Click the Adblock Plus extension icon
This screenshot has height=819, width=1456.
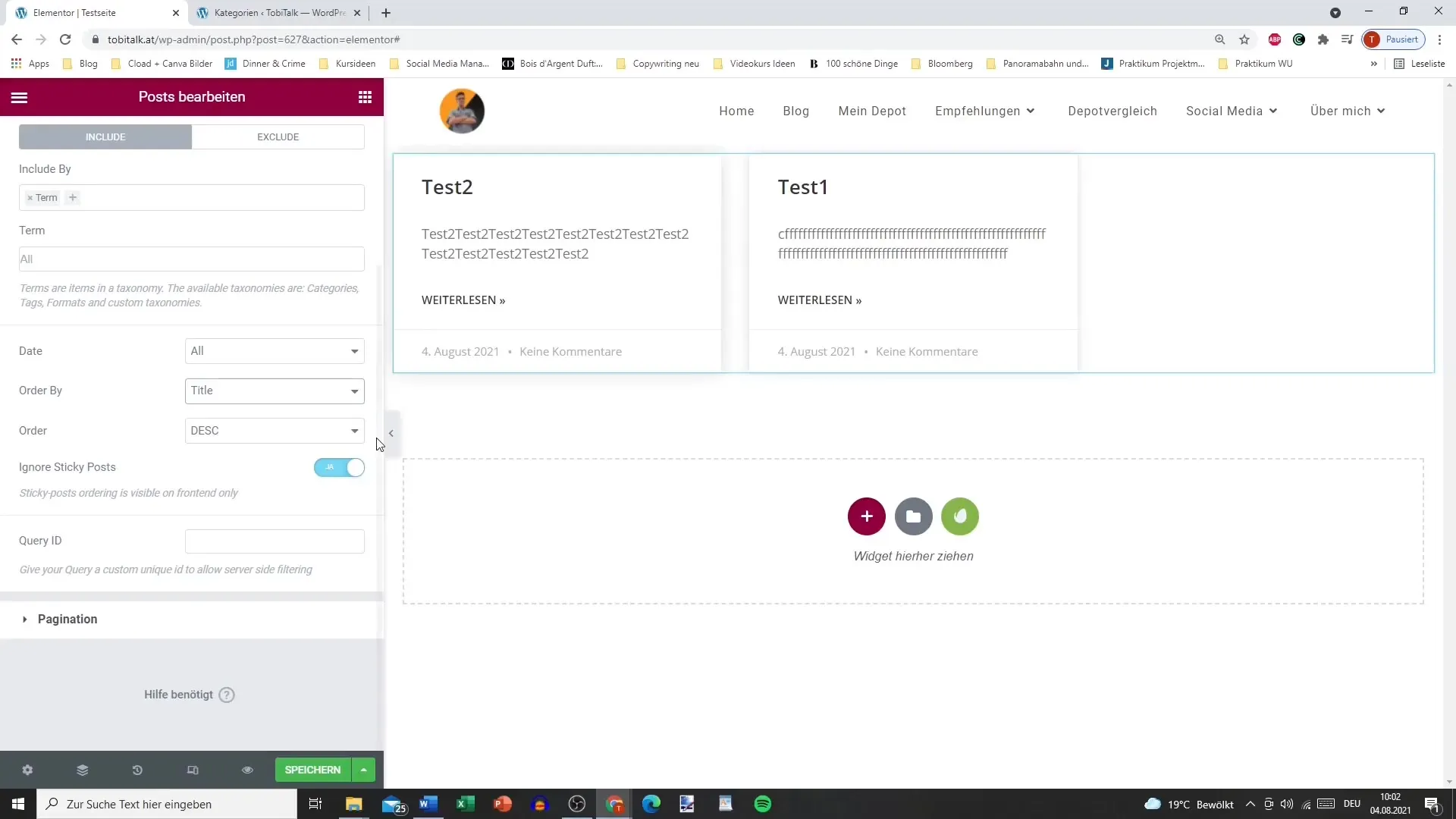[x=1275, y=39]
